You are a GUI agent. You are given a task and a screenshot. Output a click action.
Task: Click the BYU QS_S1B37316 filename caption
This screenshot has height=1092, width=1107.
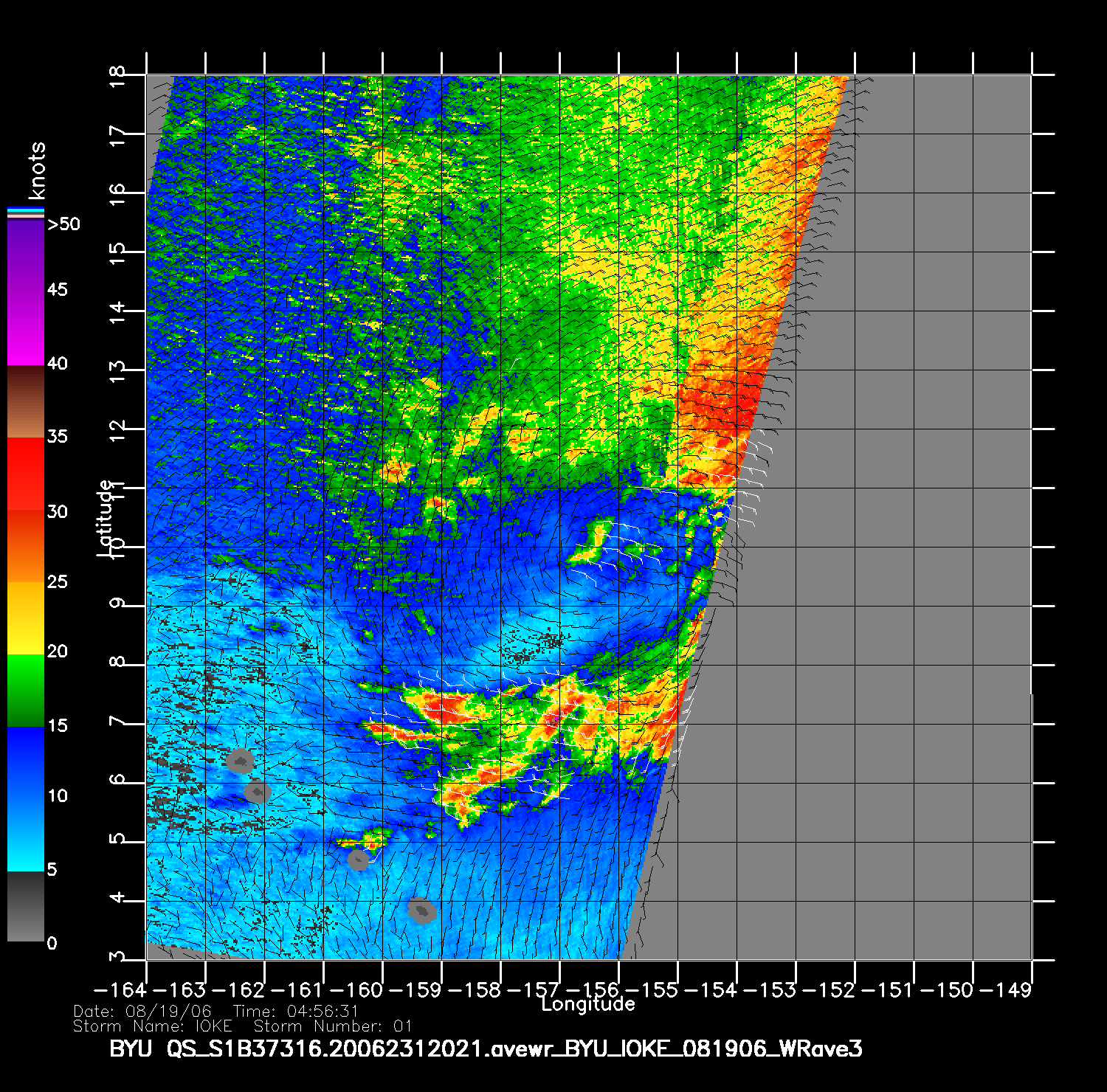(x=486, y=1049)
